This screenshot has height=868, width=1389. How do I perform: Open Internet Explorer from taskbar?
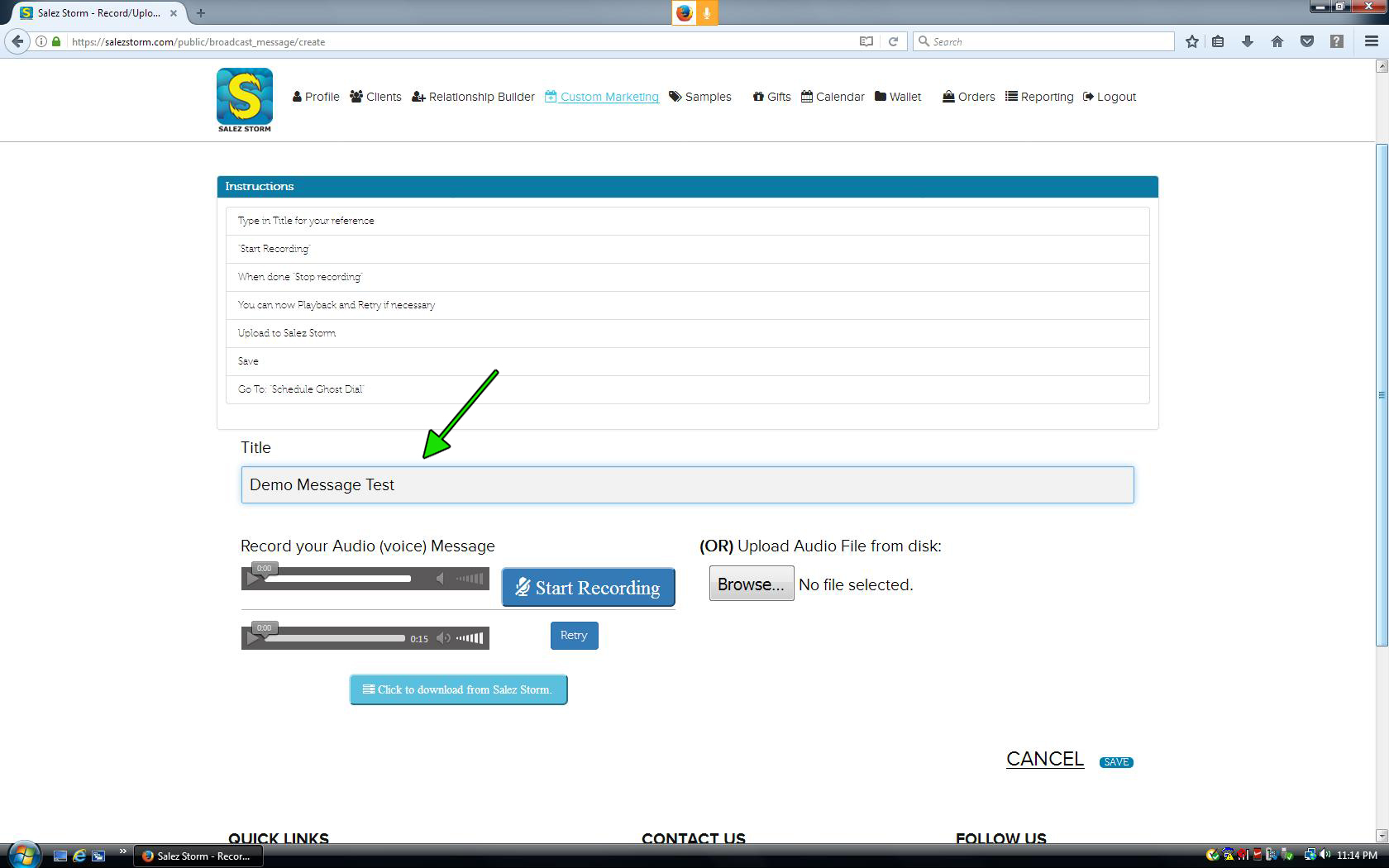(79, 856)
